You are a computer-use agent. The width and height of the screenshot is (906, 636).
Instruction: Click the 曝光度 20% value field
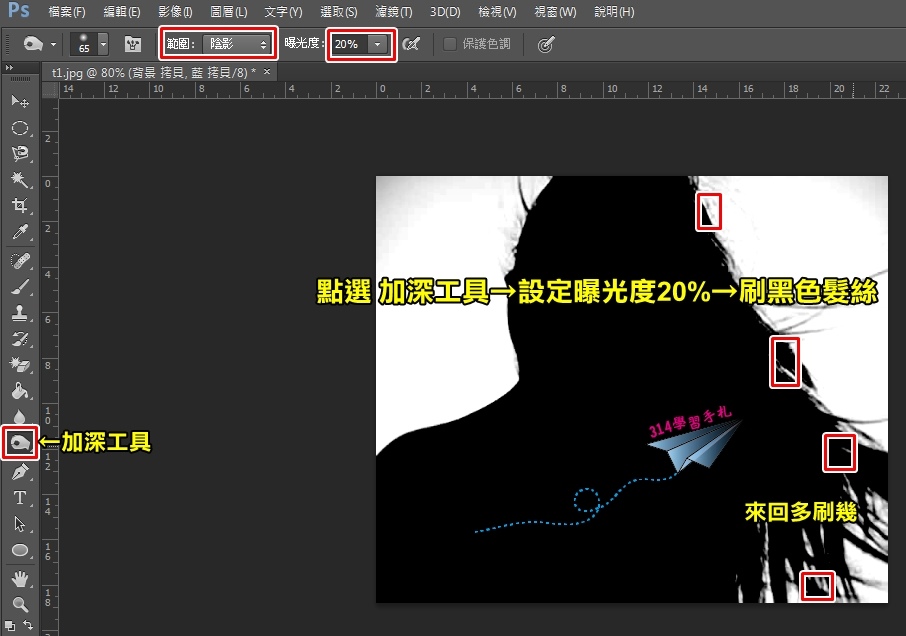pyautogui.click(x=350, y=44)
